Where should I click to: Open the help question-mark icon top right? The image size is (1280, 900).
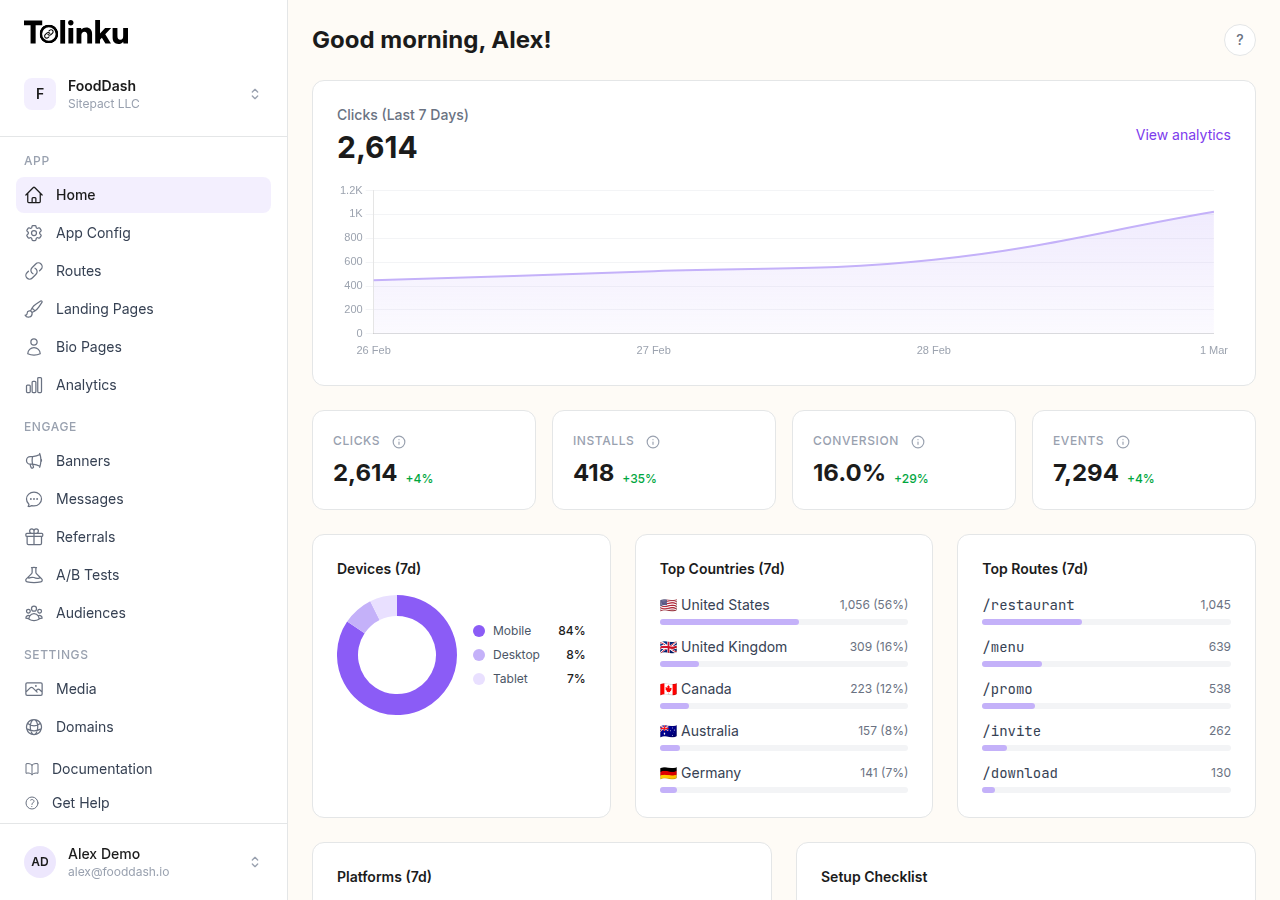pyautogui.click(x=1240, y=40)
